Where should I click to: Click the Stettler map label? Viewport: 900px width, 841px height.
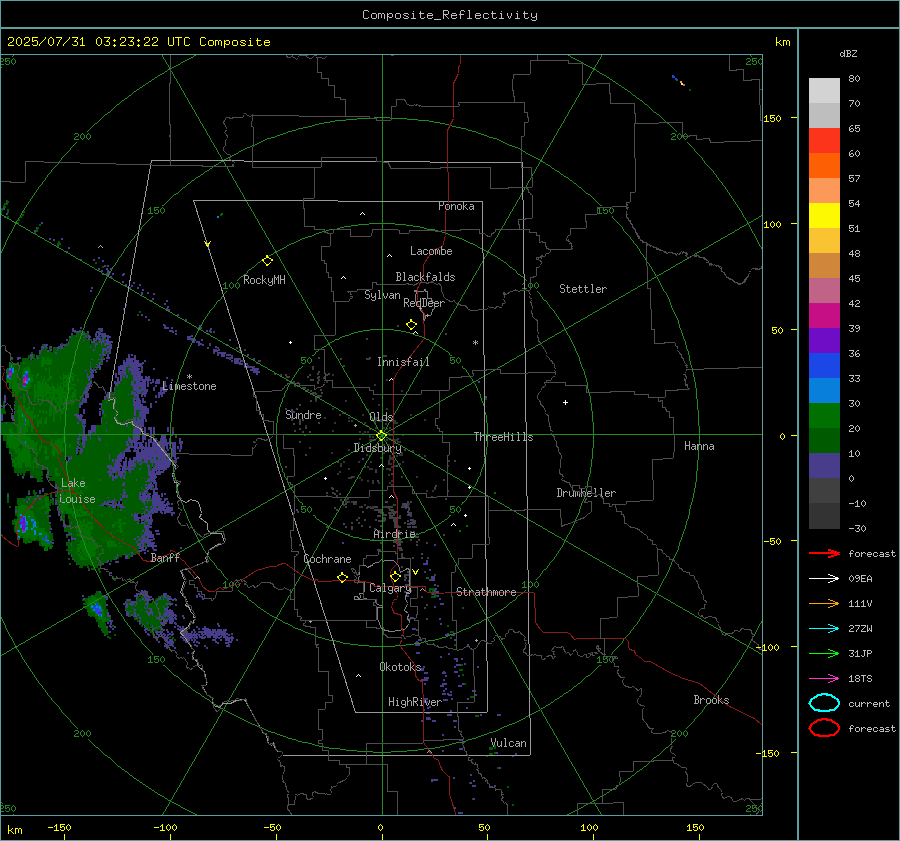tap(583, 289)
